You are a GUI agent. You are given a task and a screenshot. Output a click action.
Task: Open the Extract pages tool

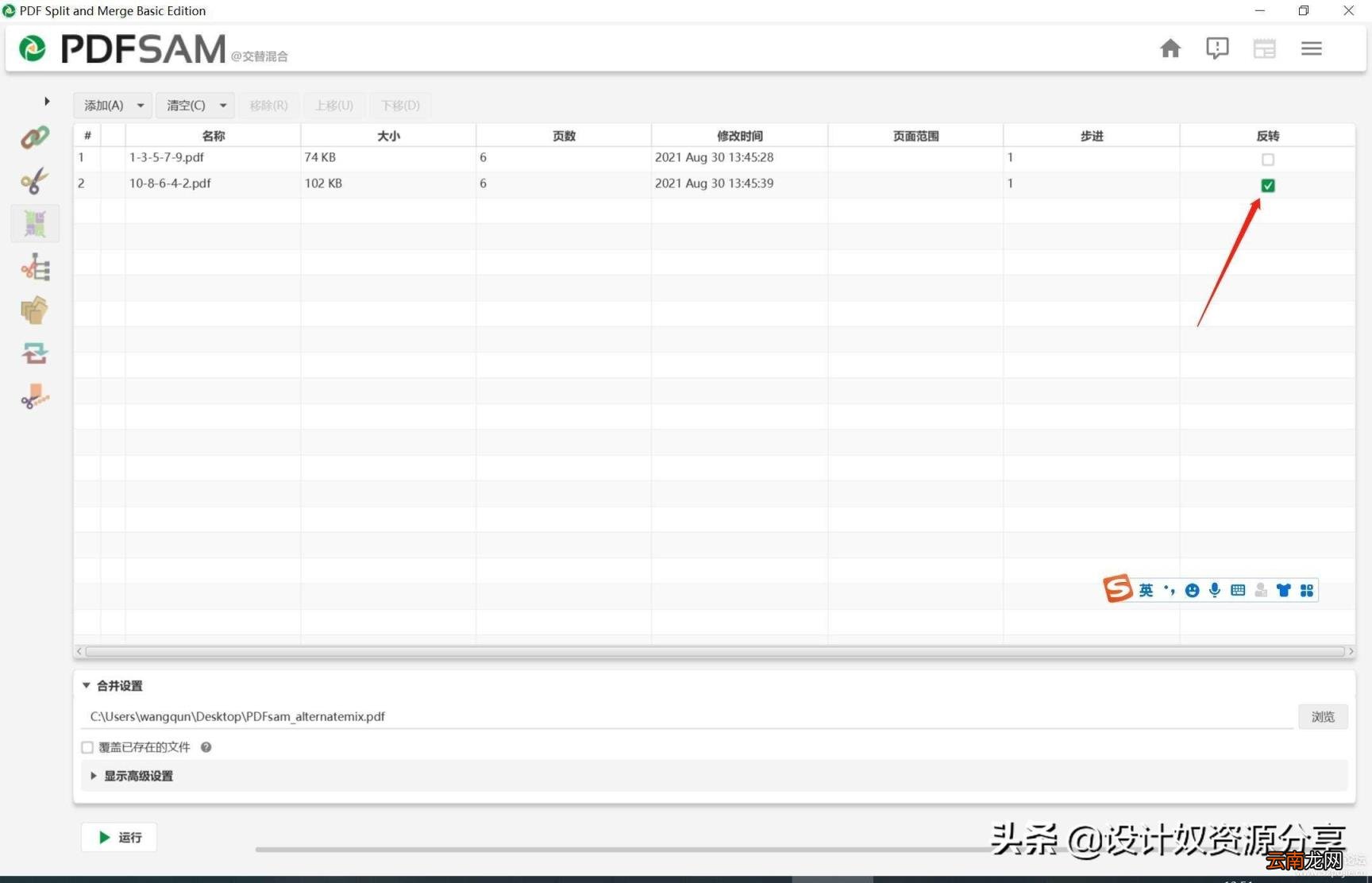pos(35,310)
